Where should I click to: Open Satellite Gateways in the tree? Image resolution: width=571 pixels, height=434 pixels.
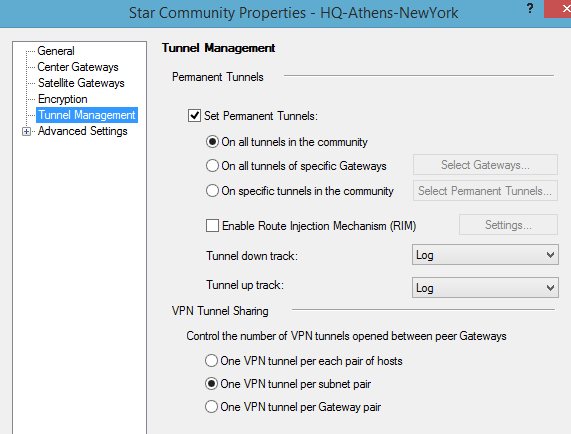(81, 83)
